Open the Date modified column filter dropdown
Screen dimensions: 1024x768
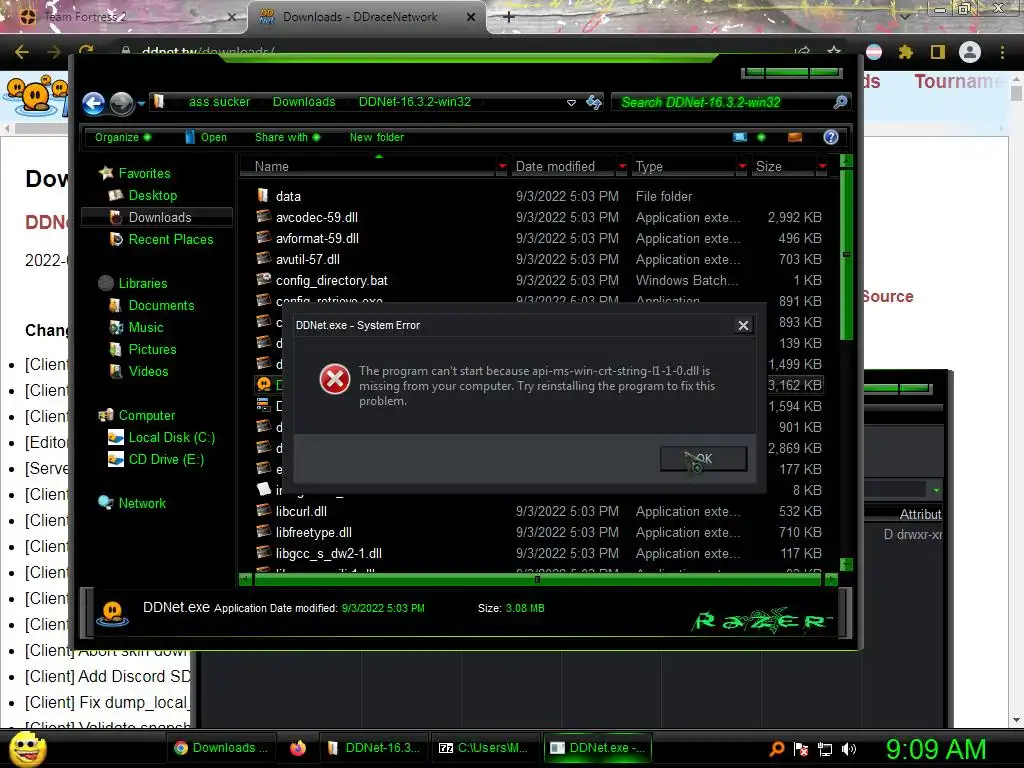tap(622, 167)
